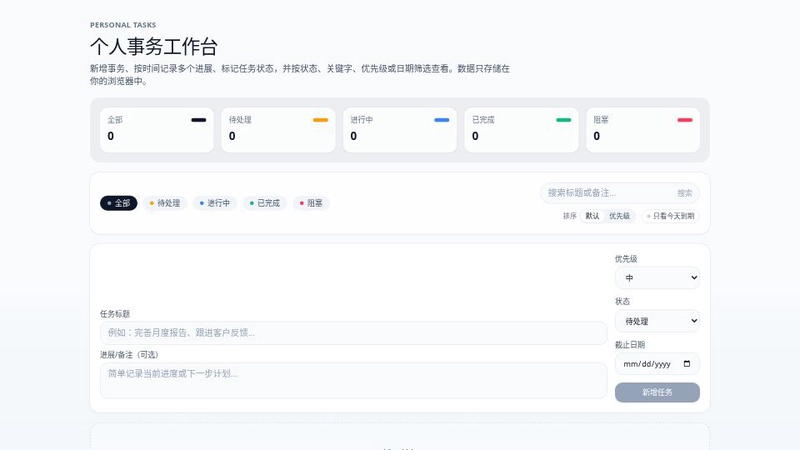Click the red indicator on 阻塞 card
Viewport: 800px width, 450px height.
685,120
